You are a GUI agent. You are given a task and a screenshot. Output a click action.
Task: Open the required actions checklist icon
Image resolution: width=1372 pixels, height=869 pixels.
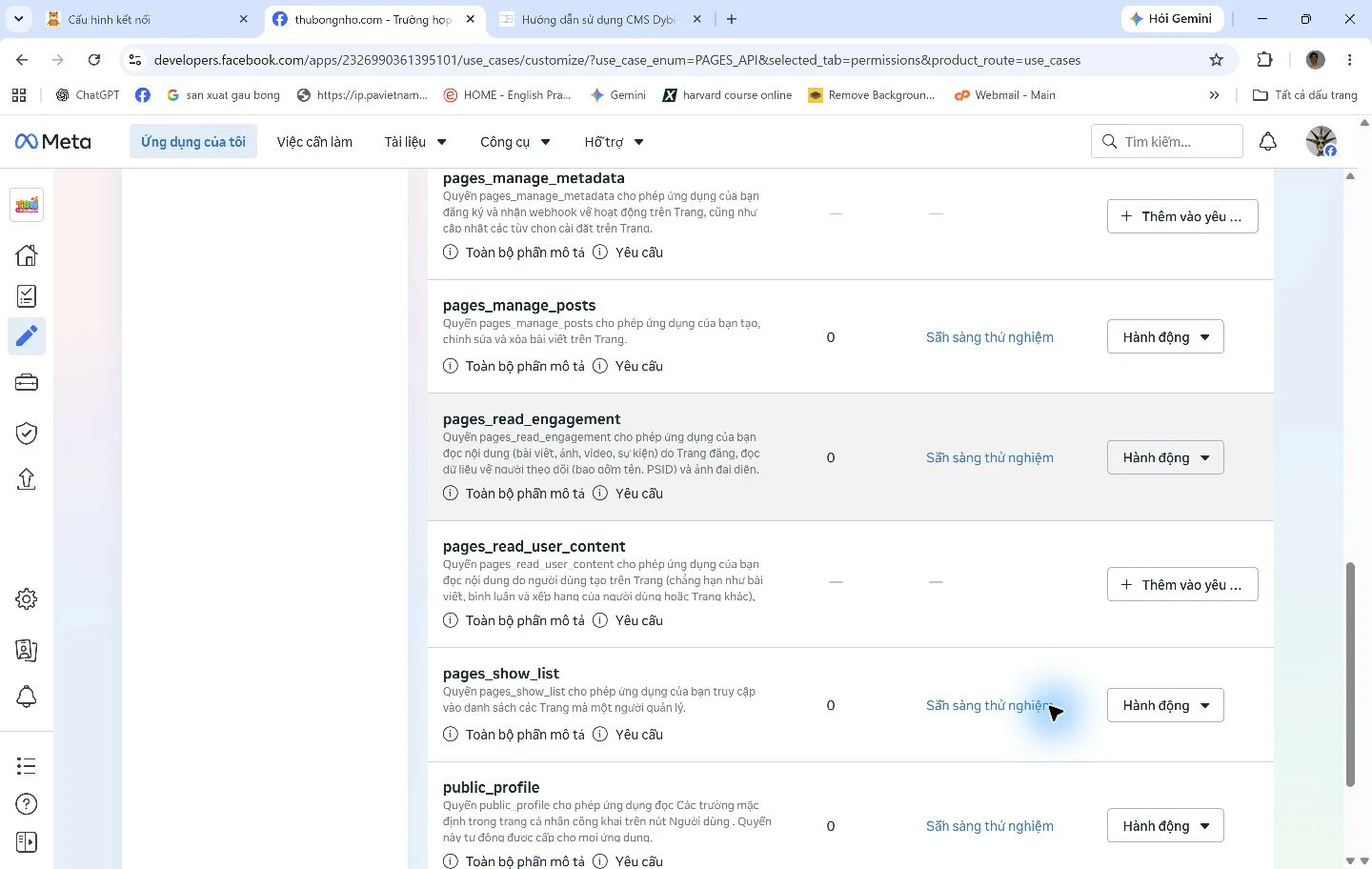[x=27, y=296]
